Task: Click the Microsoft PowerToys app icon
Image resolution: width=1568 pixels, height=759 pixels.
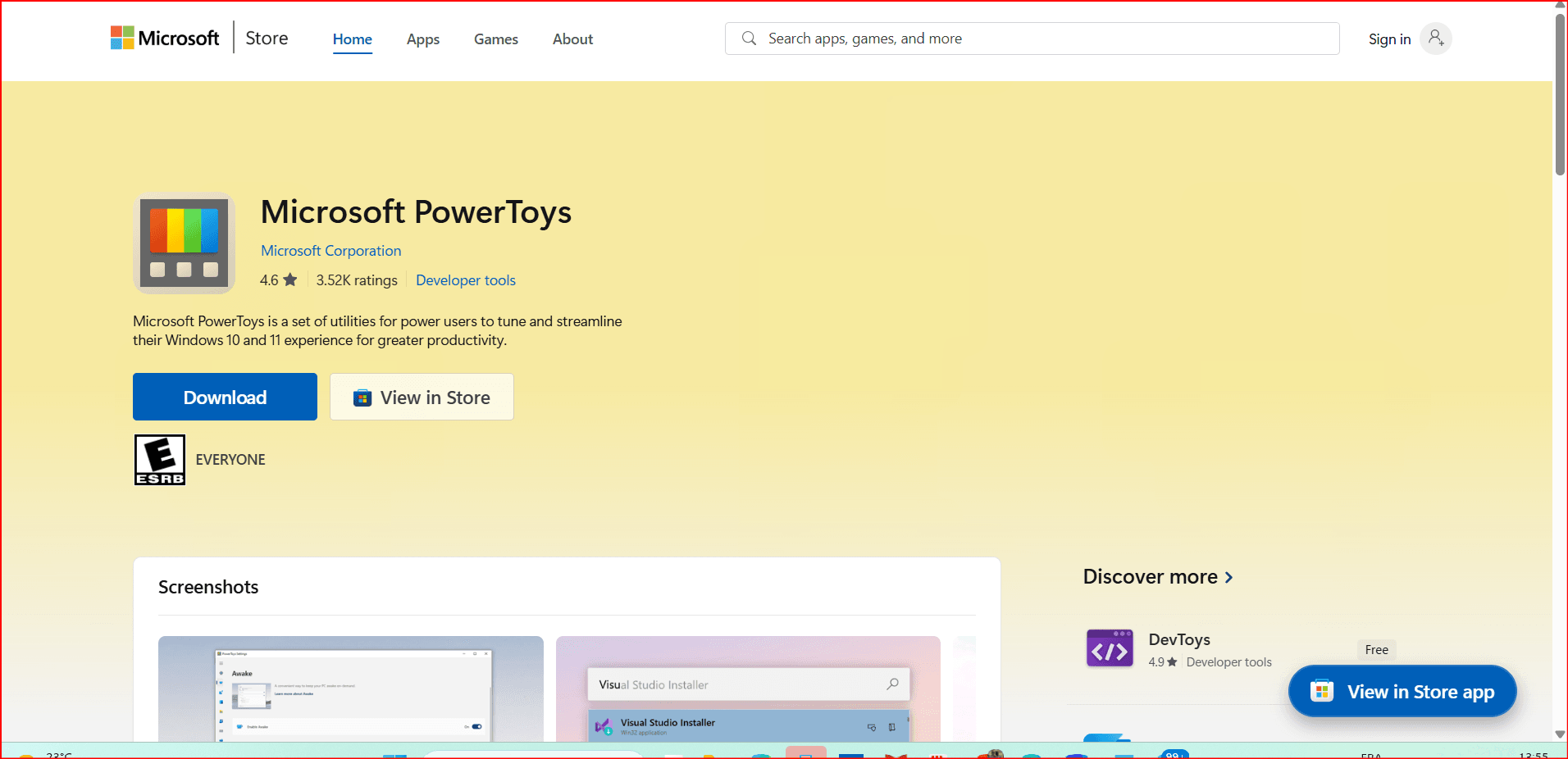Action: (x=185, y=243)
